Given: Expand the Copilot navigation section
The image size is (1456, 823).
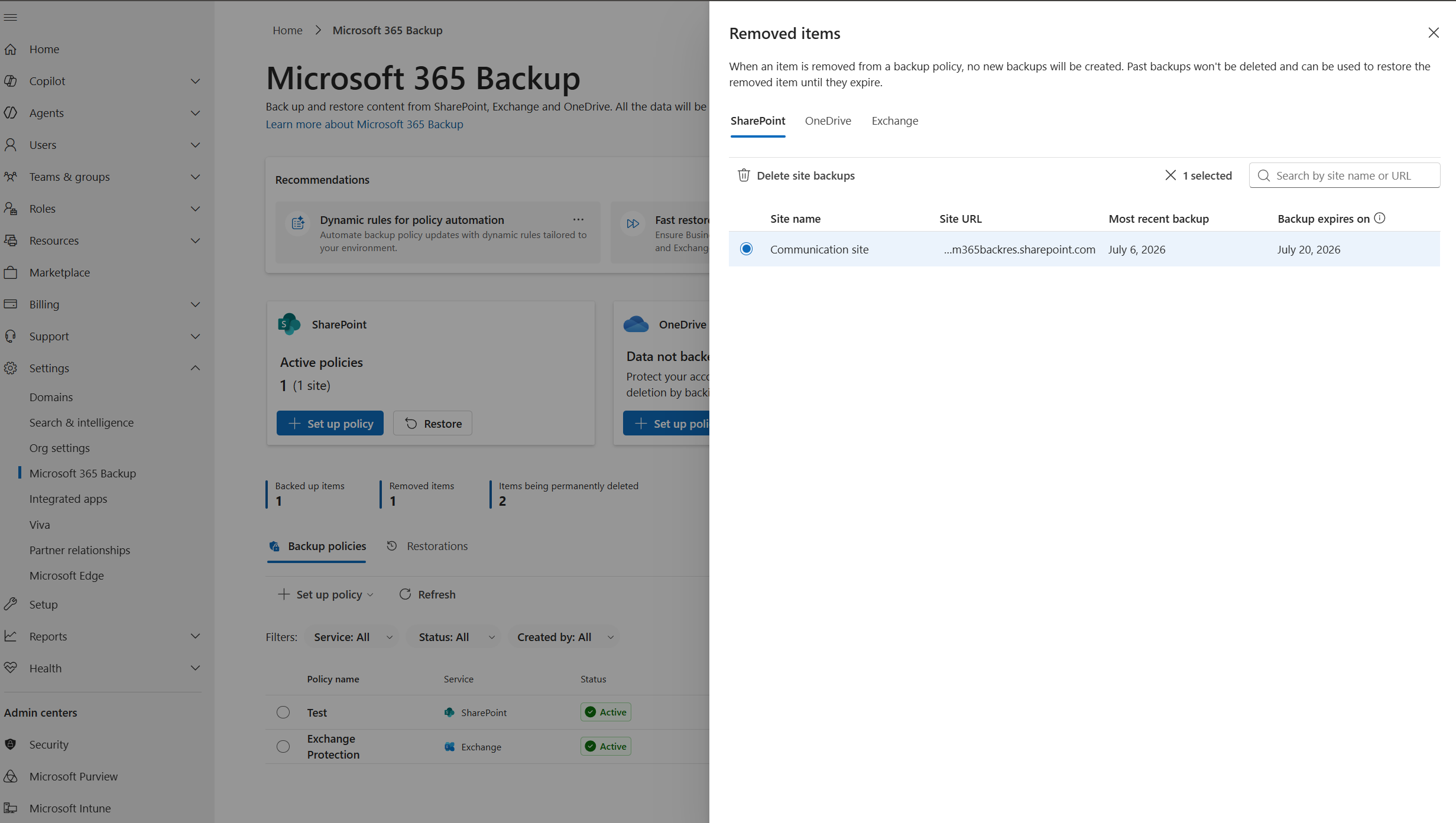Looking at the screenshot, I should pos(196,81).
